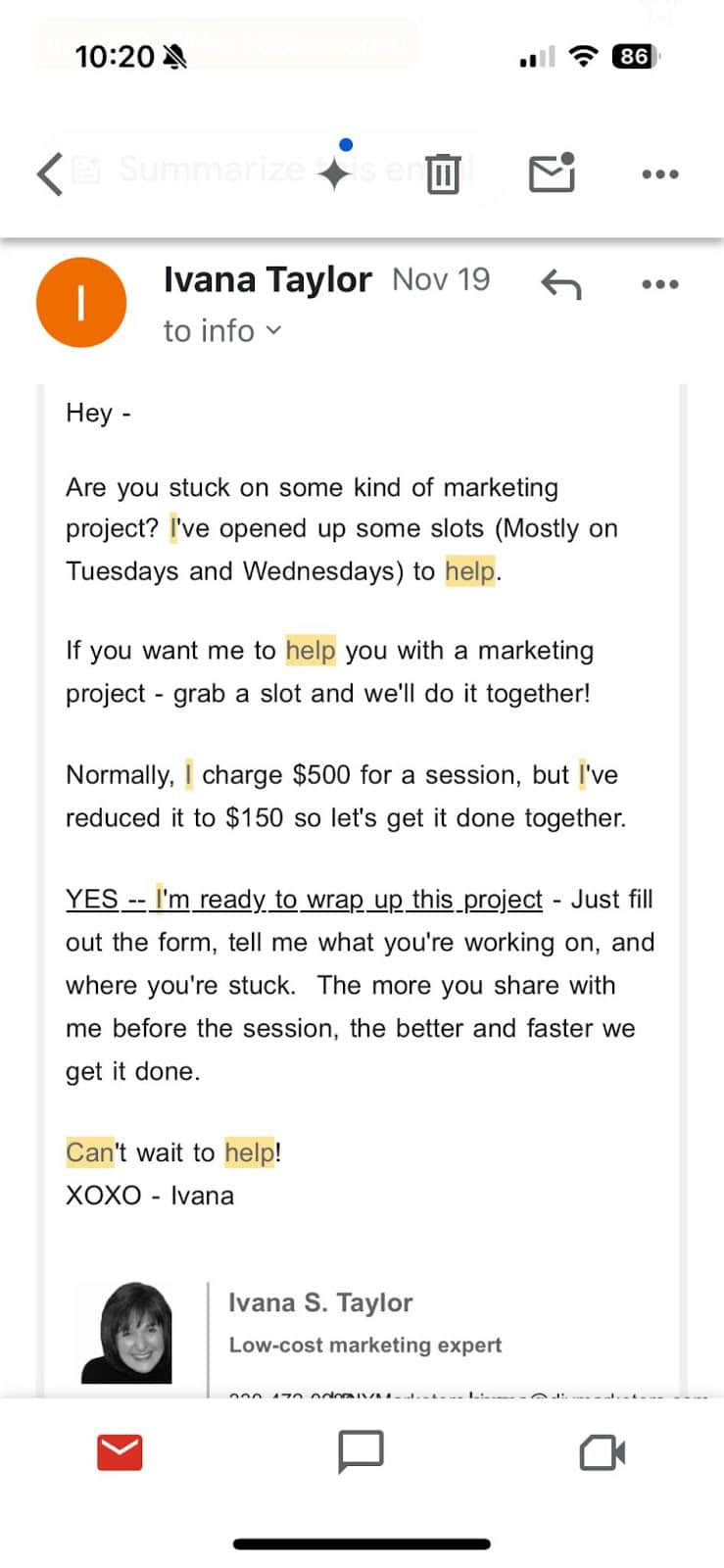Tap the Wi-Fi icon in the status bar
The height and width of the screenshot is (1568, 724).
click(582, 57)
